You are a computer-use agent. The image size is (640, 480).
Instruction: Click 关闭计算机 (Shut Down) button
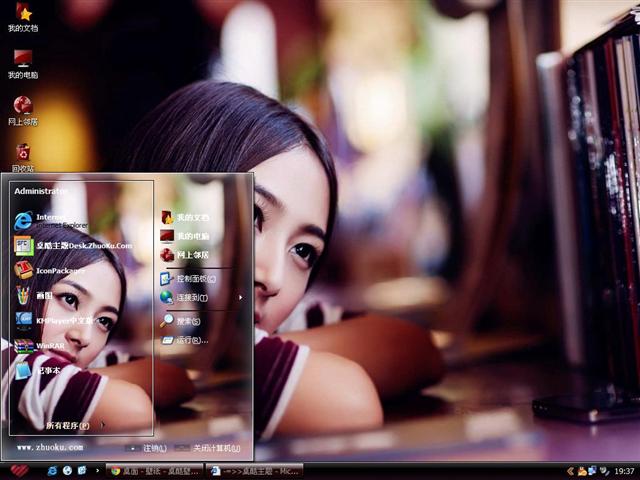(210, 448)
